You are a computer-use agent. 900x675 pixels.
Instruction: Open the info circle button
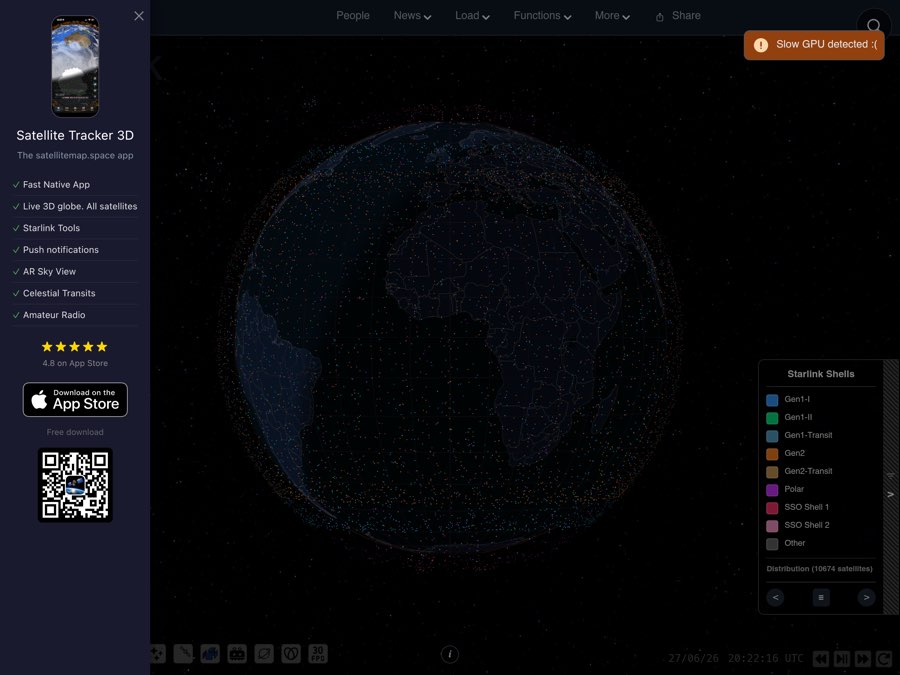(x=449, y=654)
